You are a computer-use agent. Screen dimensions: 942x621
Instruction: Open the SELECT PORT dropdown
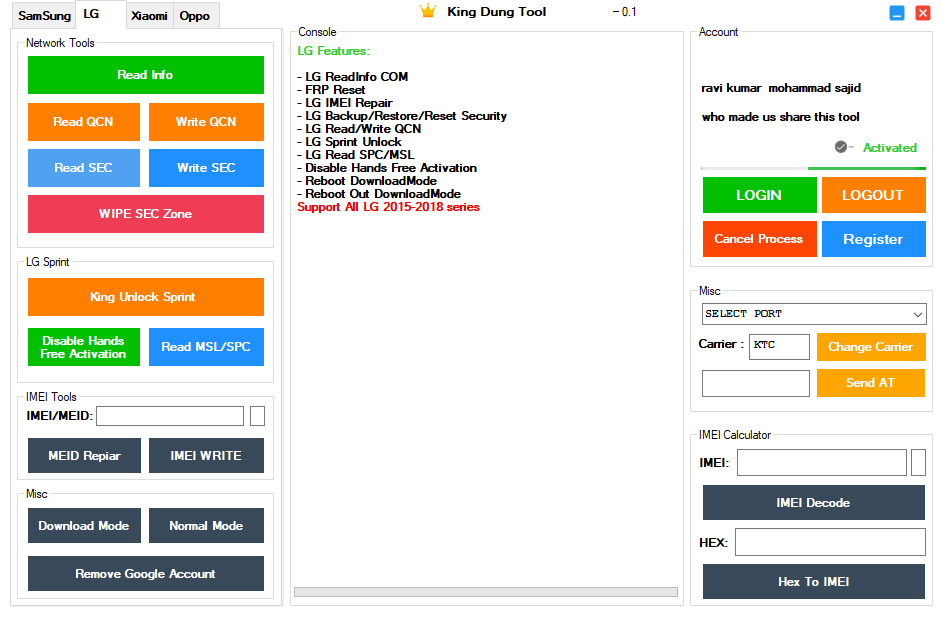pyautogui.click(x=813, y=314)
